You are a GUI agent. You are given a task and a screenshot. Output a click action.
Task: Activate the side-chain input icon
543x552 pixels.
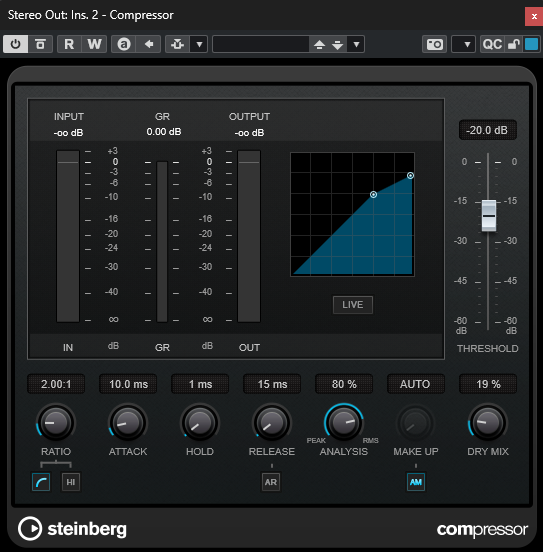[x=177, y=44]
